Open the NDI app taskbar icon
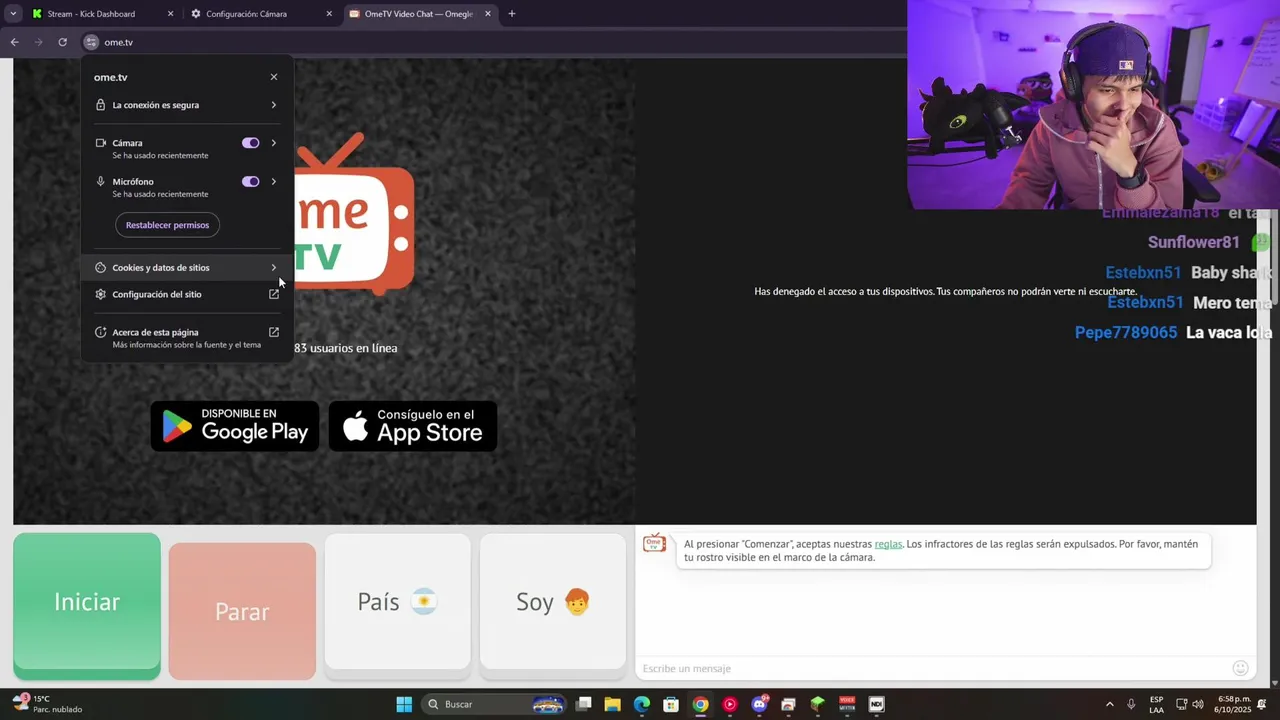The image size is (1280, 720). point(876,704)
